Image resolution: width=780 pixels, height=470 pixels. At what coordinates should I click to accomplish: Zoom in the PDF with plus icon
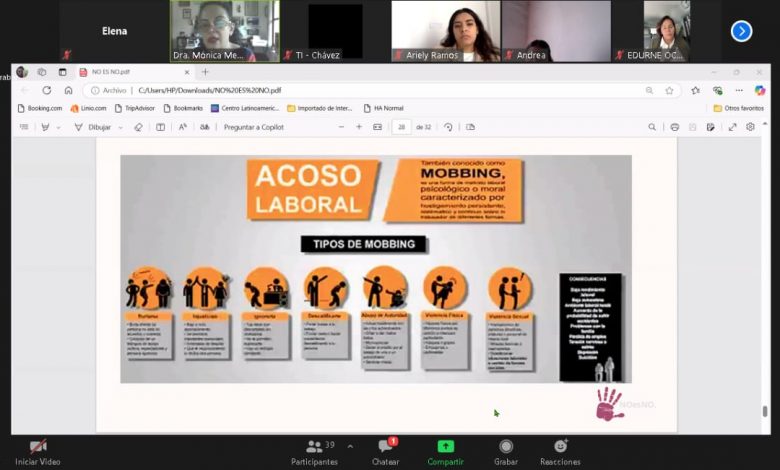coord(359,127)
